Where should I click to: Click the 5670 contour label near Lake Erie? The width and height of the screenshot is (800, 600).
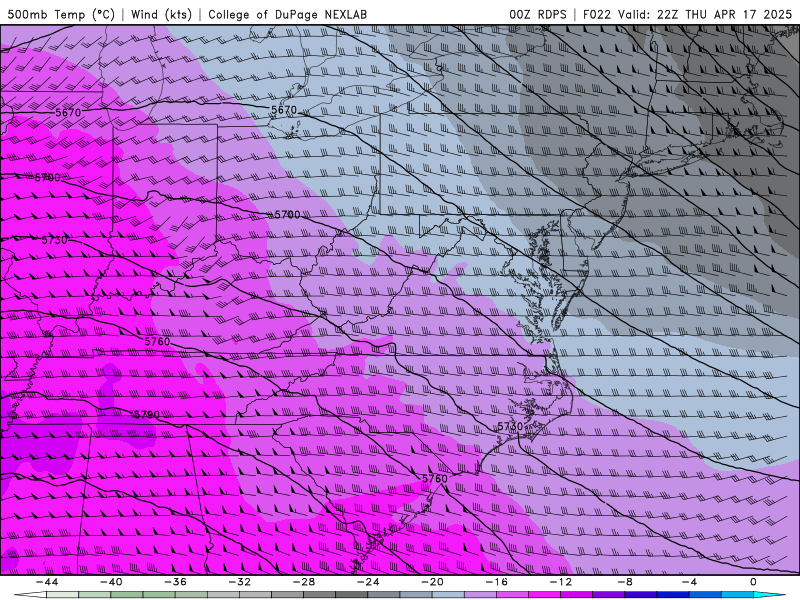click(x=284, y=110)
